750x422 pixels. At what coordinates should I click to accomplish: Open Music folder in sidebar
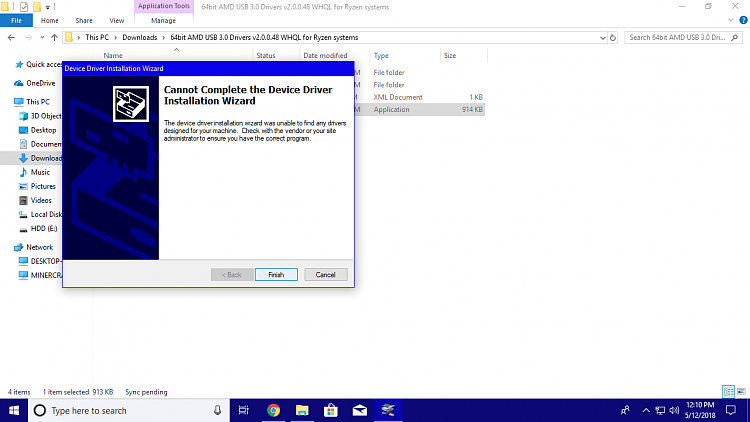pyautogui.click(x=34, y=172)
